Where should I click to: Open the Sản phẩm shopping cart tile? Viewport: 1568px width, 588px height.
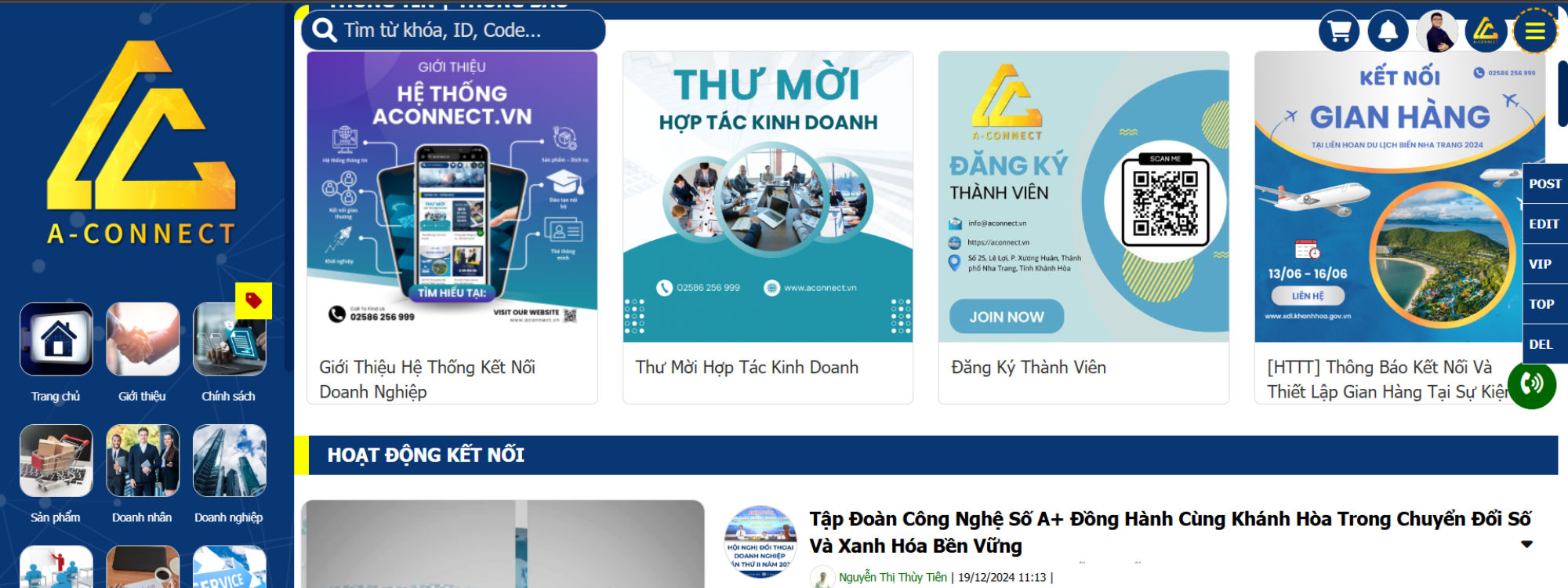(56, 460)
